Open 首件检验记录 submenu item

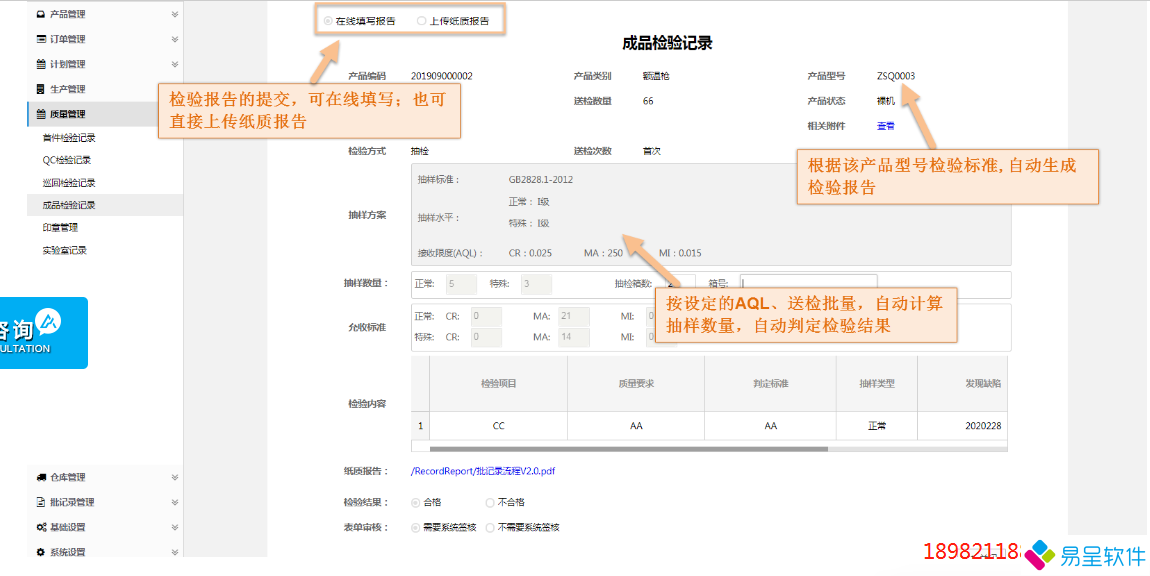(x=69, y=138)
